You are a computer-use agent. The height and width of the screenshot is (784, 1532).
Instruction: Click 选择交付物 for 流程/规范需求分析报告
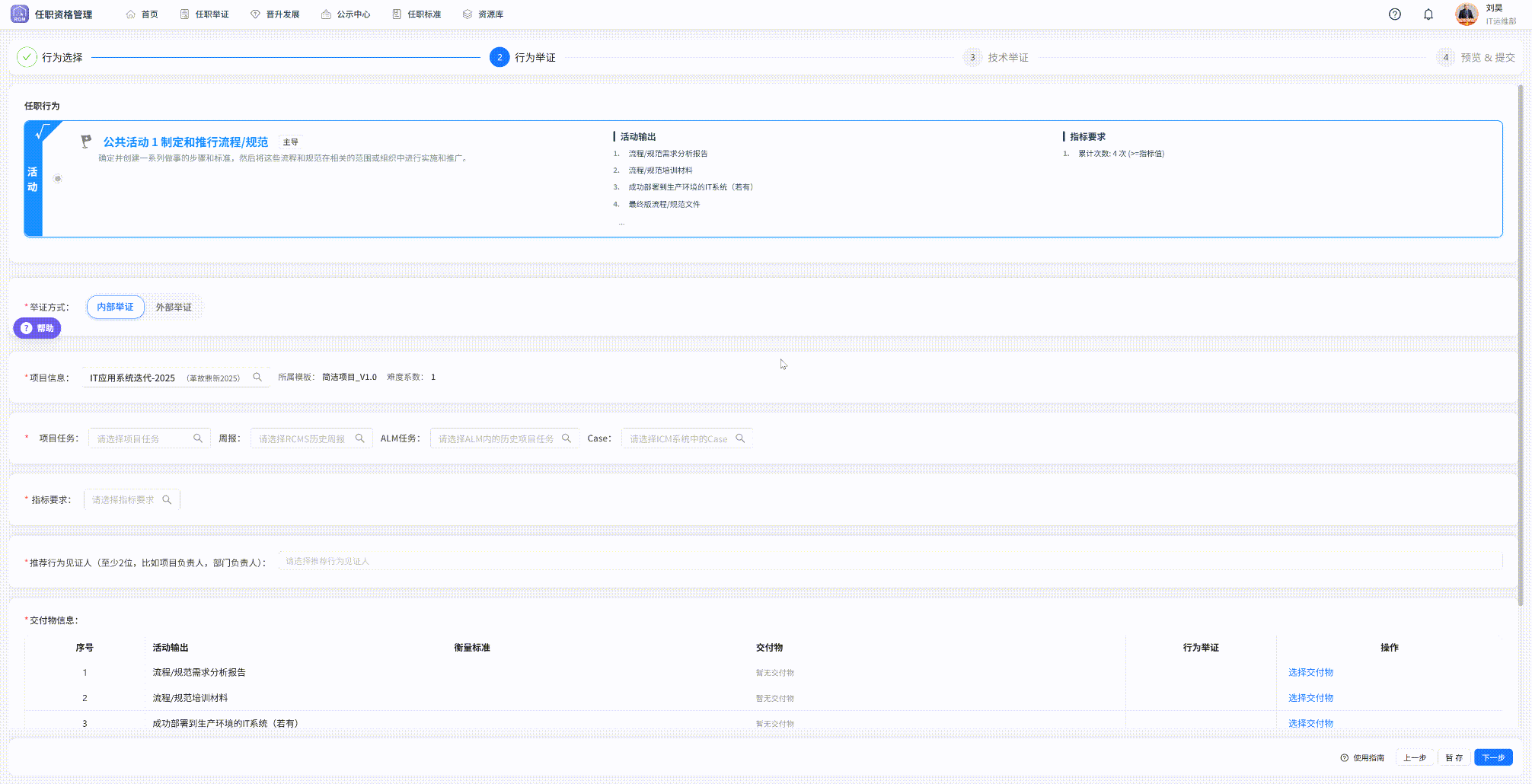(1310, 673)
